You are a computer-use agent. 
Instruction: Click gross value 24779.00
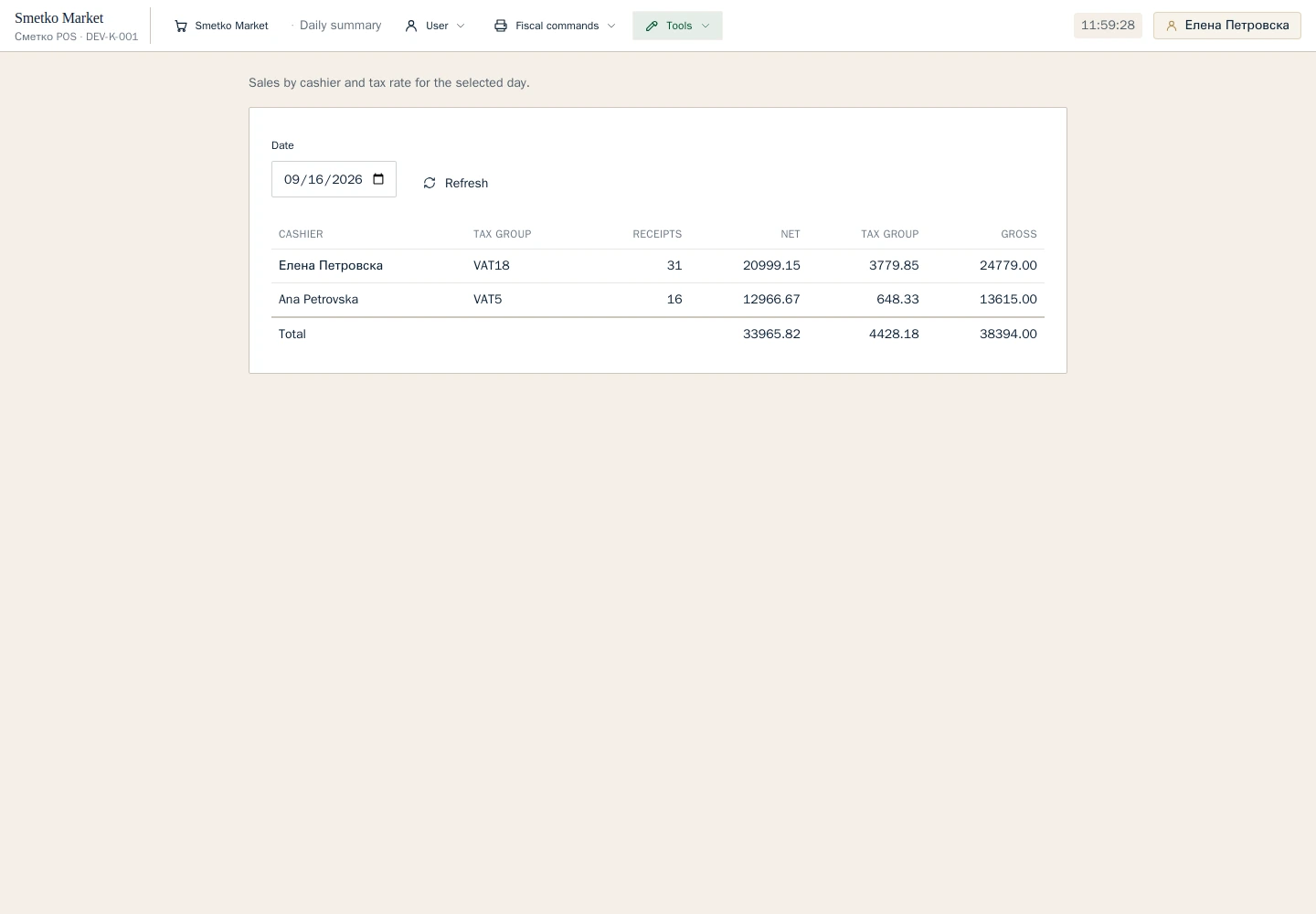tap(1008, 266)
